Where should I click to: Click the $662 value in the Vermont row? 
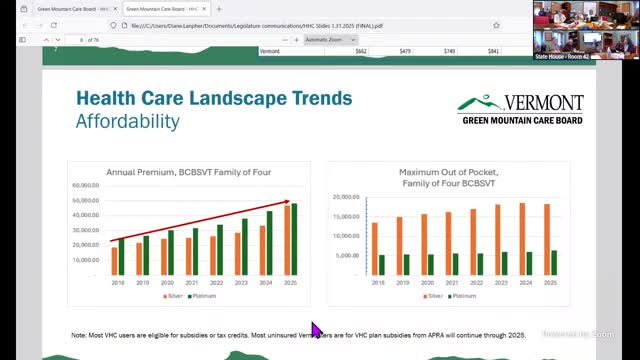pos(361,51)
